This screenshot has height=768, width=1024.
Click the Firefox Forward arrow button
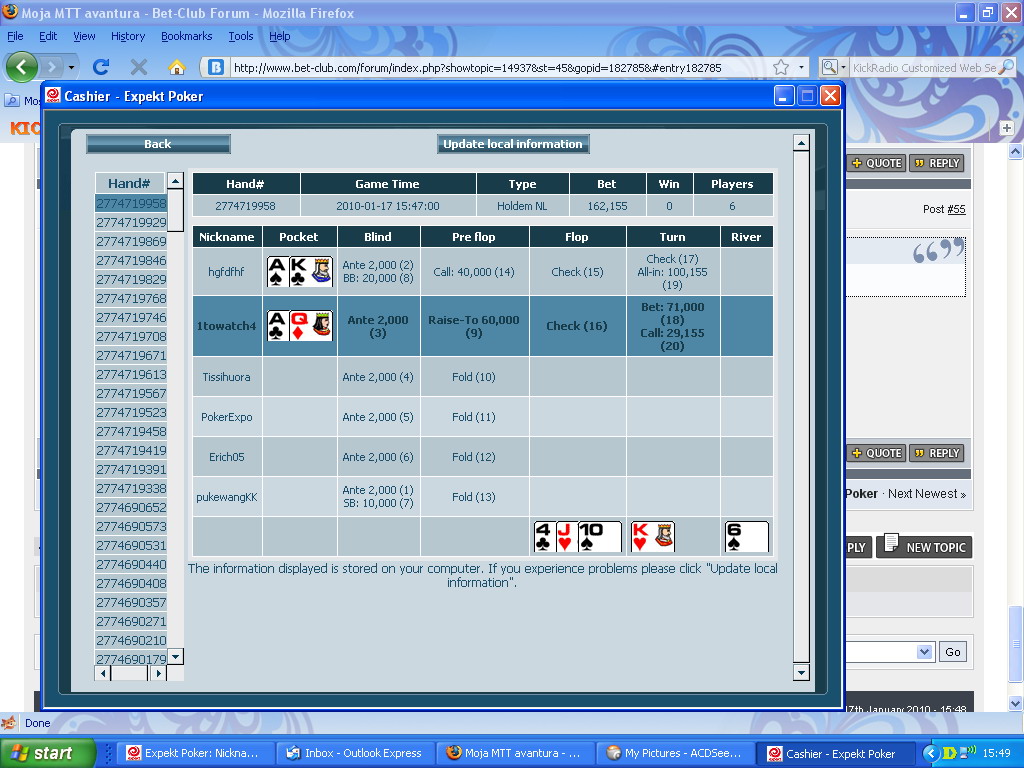[52, 67]
